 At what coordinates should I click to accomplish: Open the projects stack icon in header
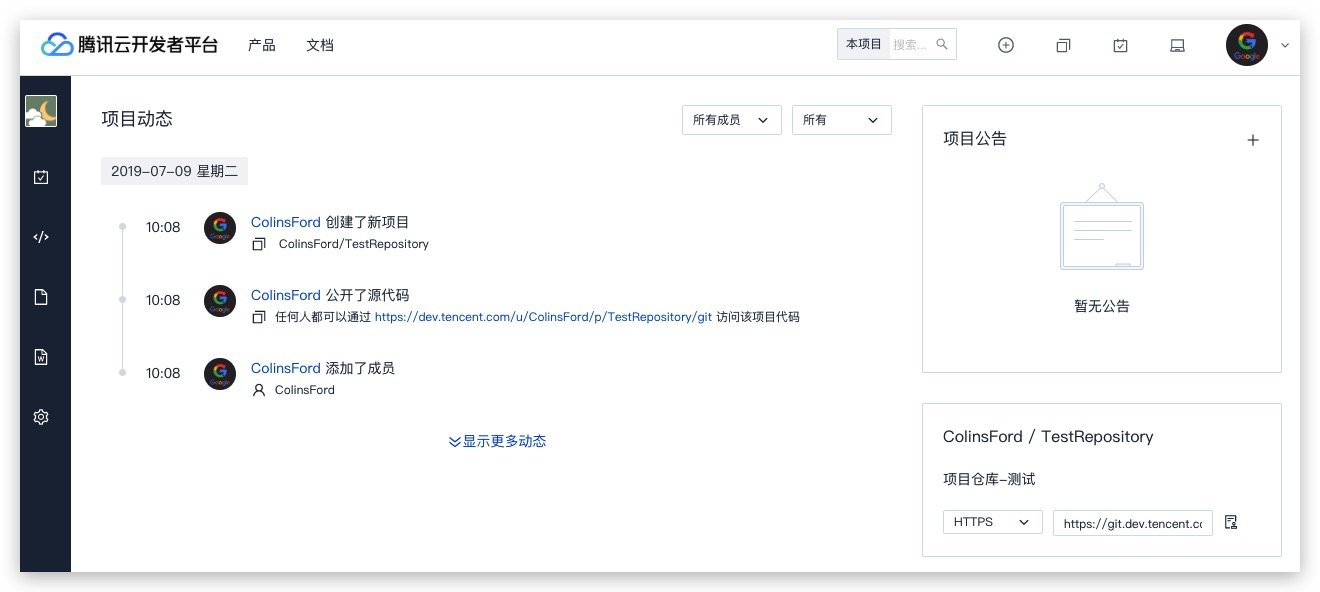1063,45
